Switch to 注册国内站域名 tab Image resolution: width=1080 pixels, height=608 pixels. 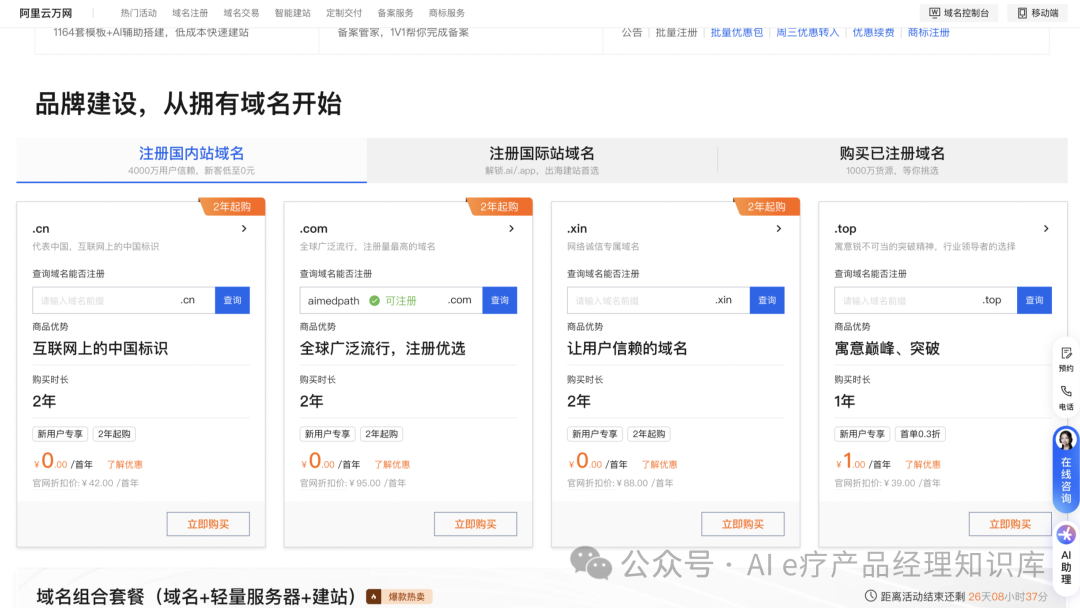(x=191, y=160)
